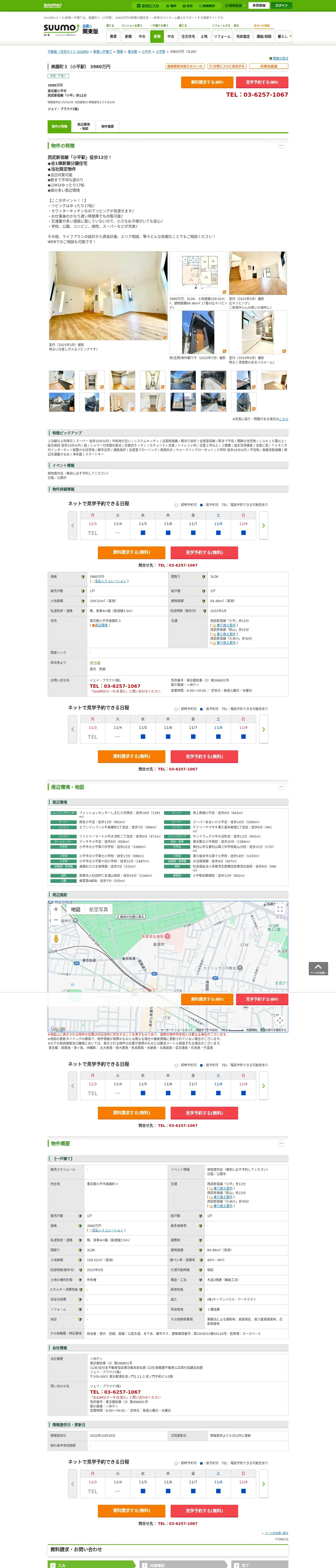The width and height of the screenshot is (336, 1568).
Task: Select the Street View pegman on the map
Action: [56, 939]
